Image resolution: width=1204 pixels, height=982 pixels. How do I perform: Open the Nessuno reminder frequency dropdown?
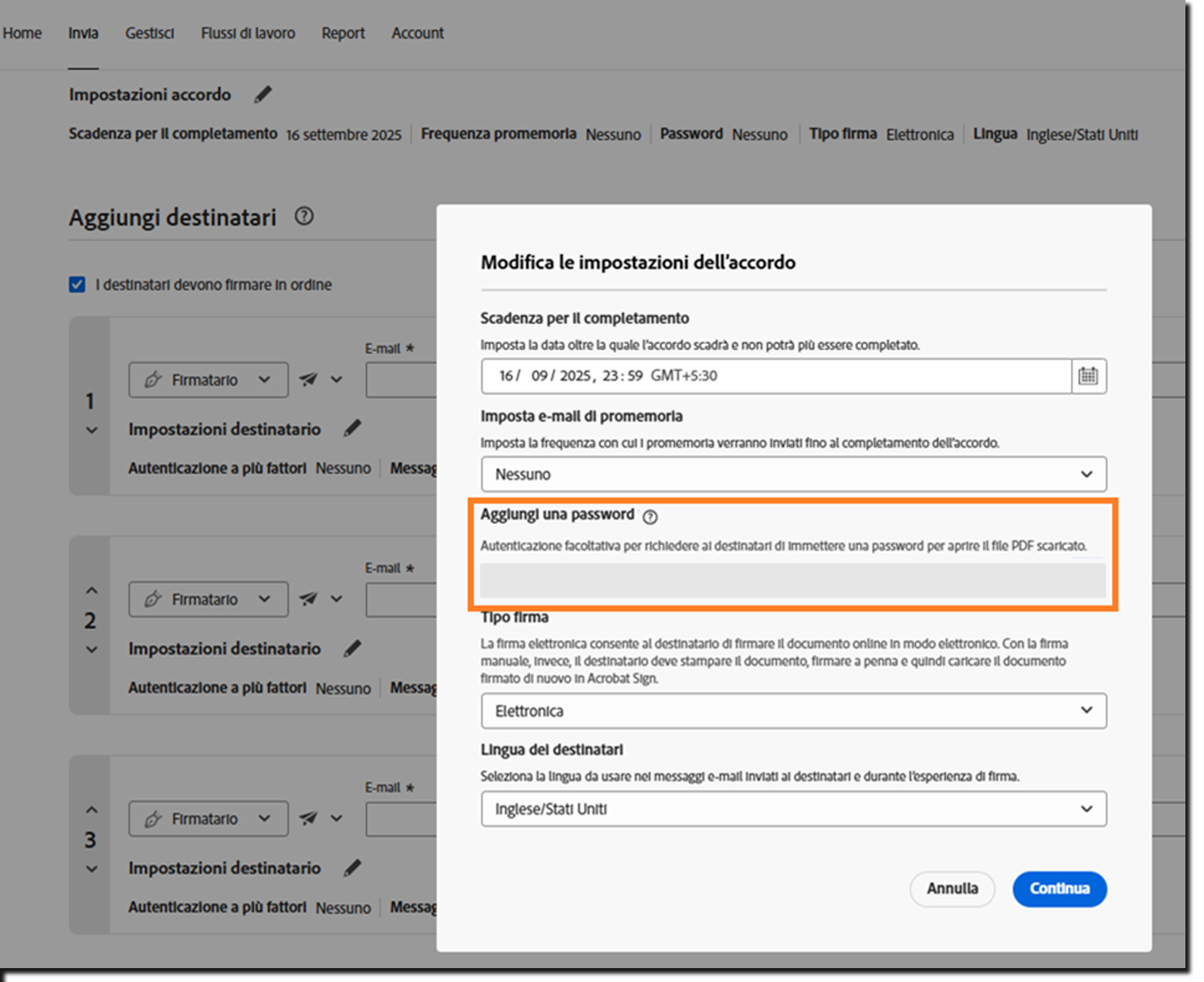[x=793, y=474]
